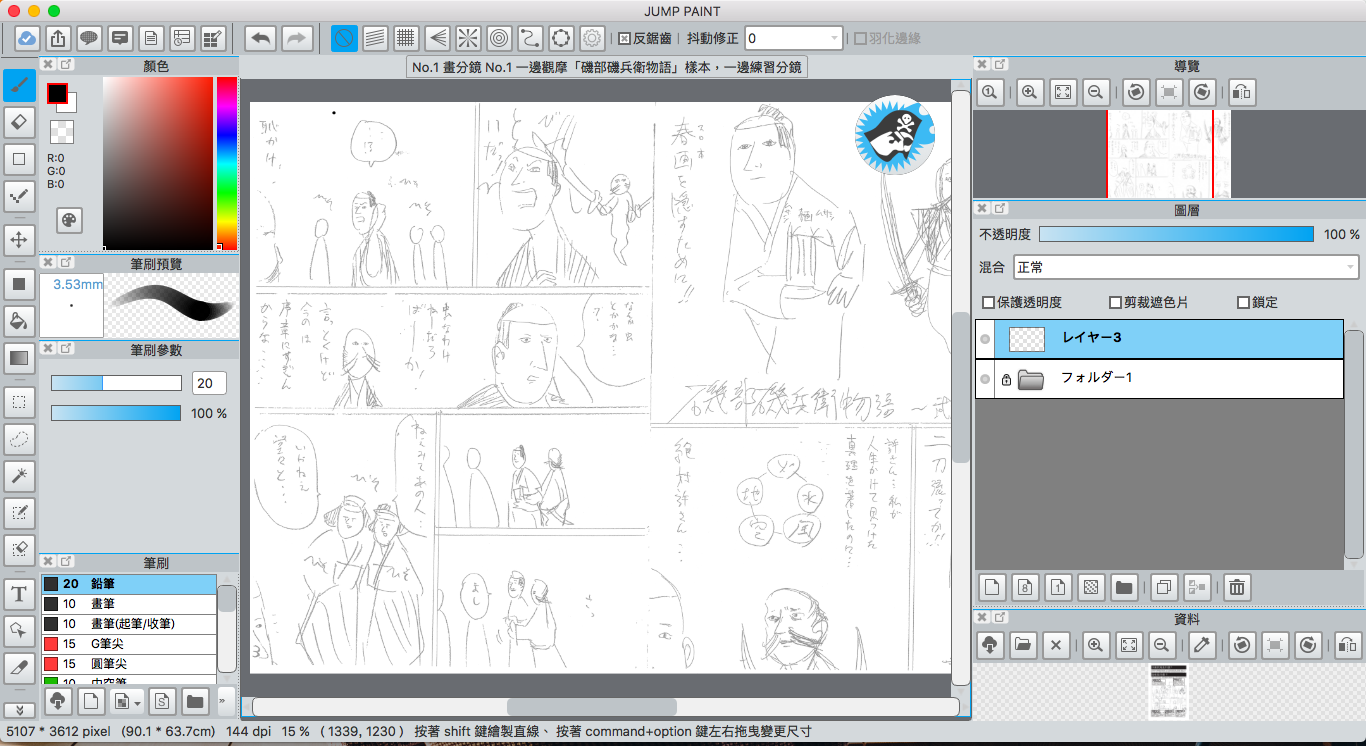Enable parallel line snap

375,39
